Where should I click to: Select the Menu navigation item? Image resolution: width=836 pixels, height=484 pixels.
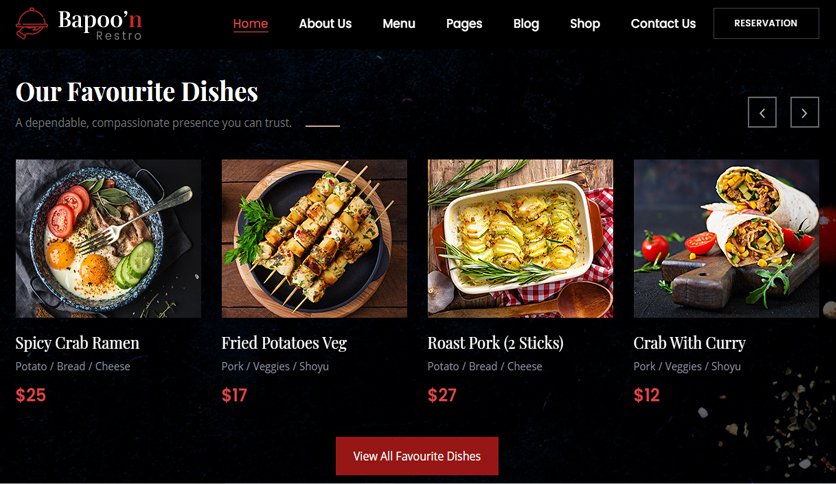coord(399,23)
